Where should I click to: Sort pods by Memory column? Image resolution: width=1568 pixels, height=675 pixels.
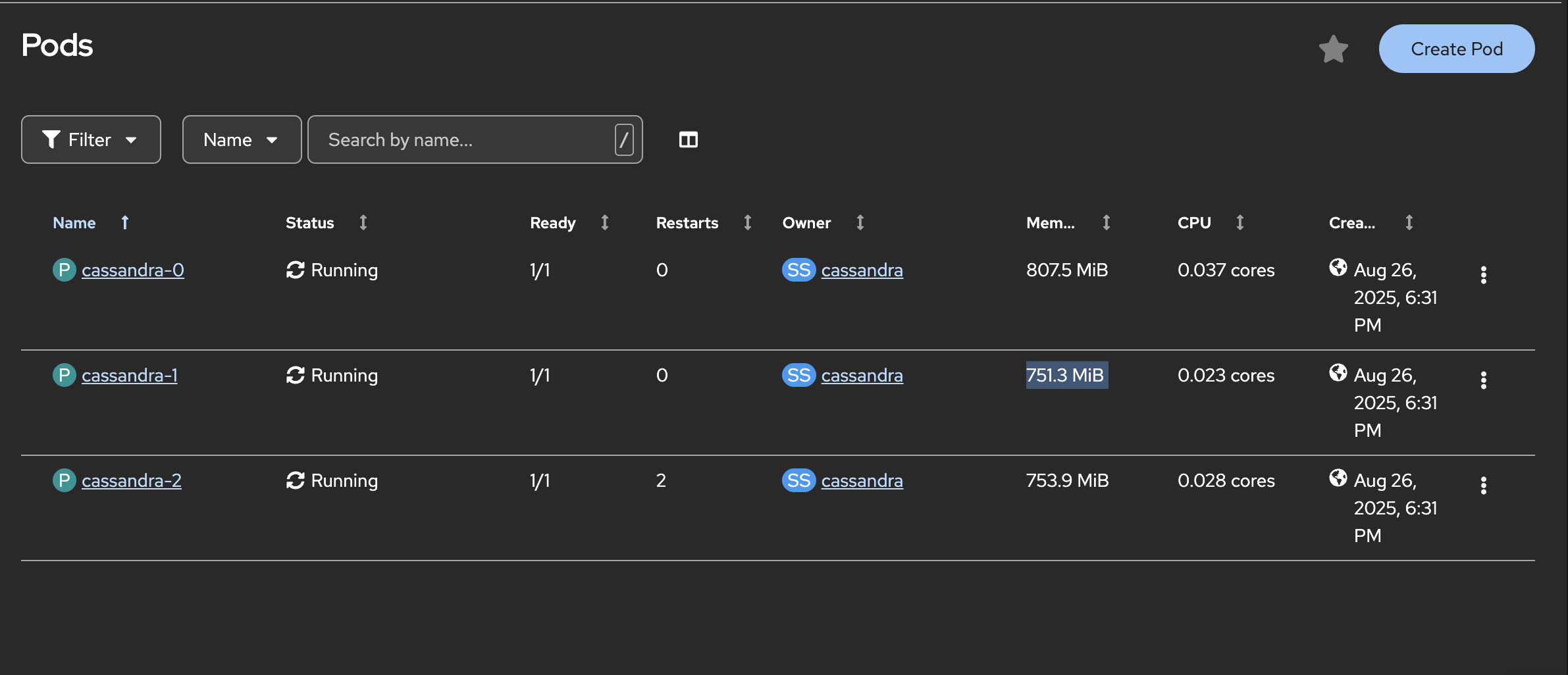pos(1050,223)
